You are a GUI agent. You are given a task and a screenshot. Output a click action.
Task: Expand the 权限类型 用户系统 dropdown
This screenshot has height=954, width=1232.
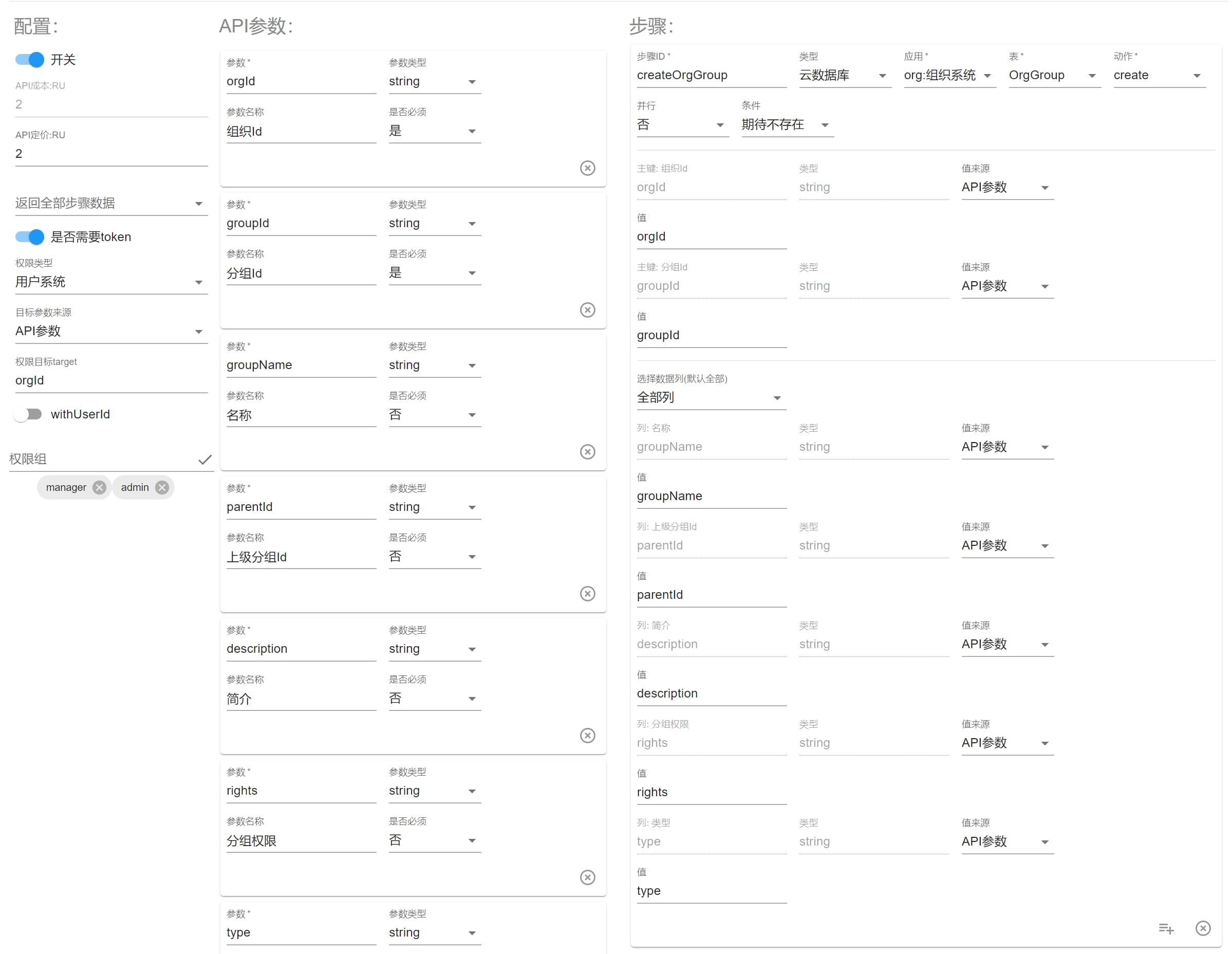click(110, 282)
